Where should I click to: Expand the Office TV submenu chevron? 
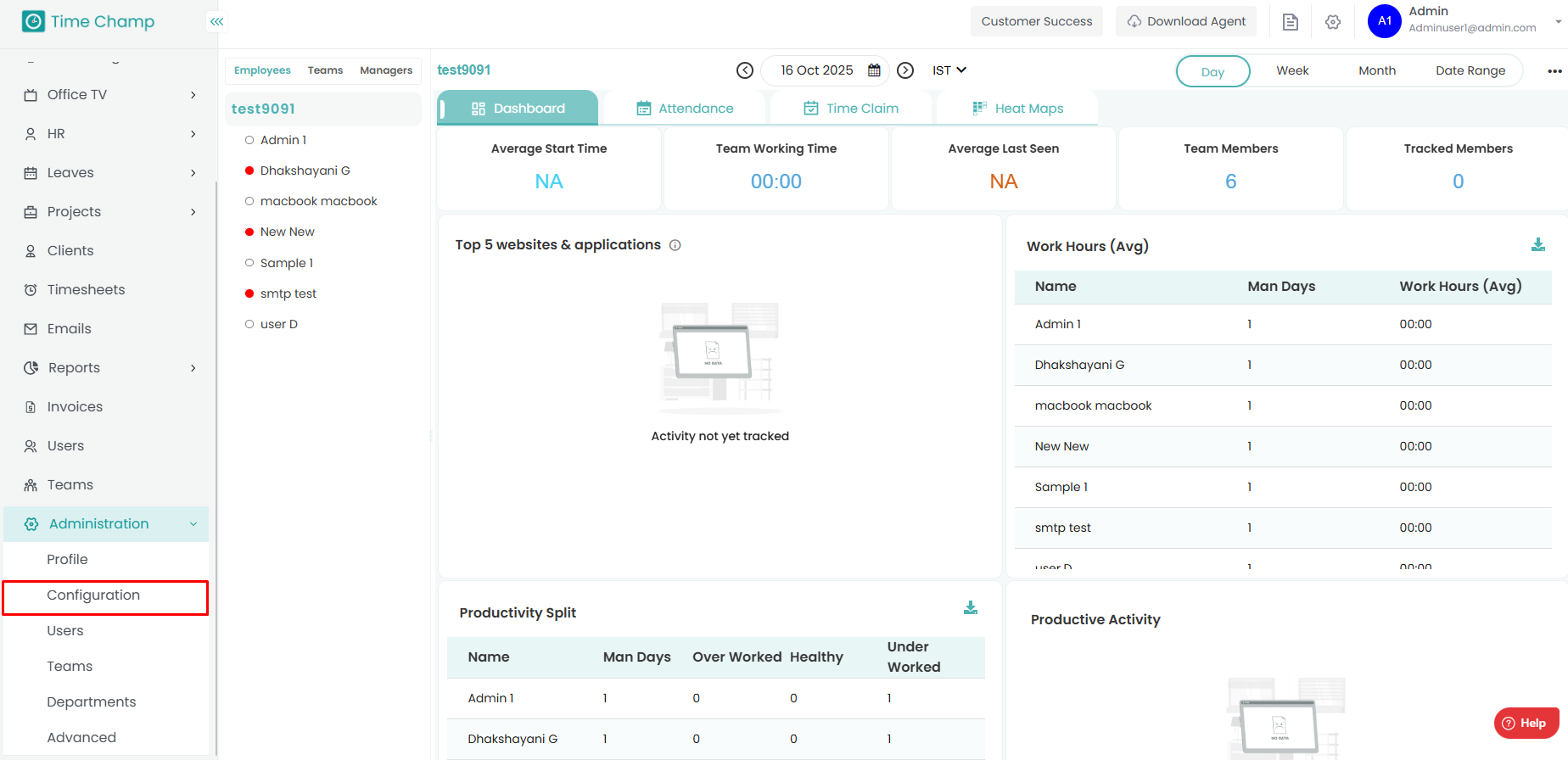point(193,95)
